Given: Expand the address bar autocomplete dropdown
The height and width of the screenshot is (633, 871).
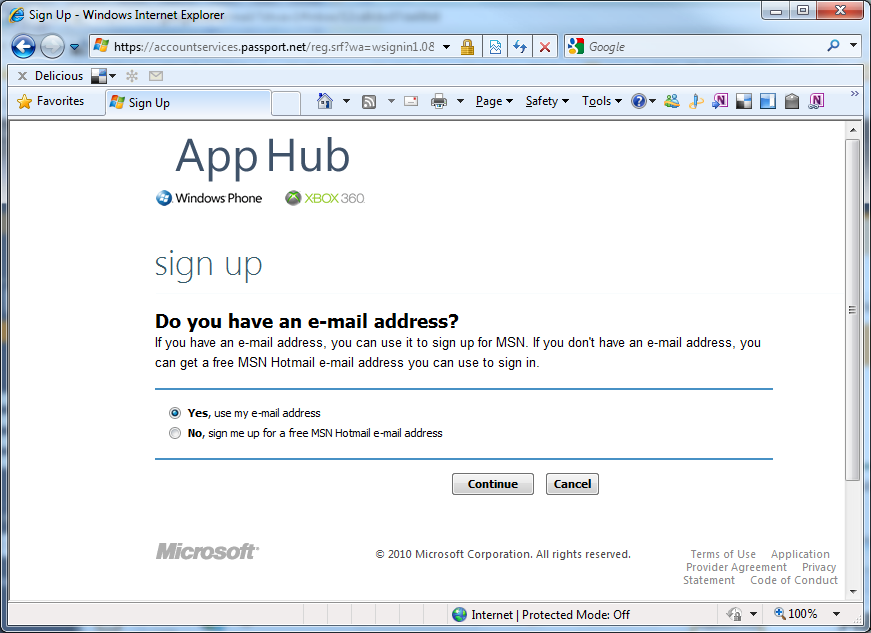Looking at the screenshot, I should [446, 47].
